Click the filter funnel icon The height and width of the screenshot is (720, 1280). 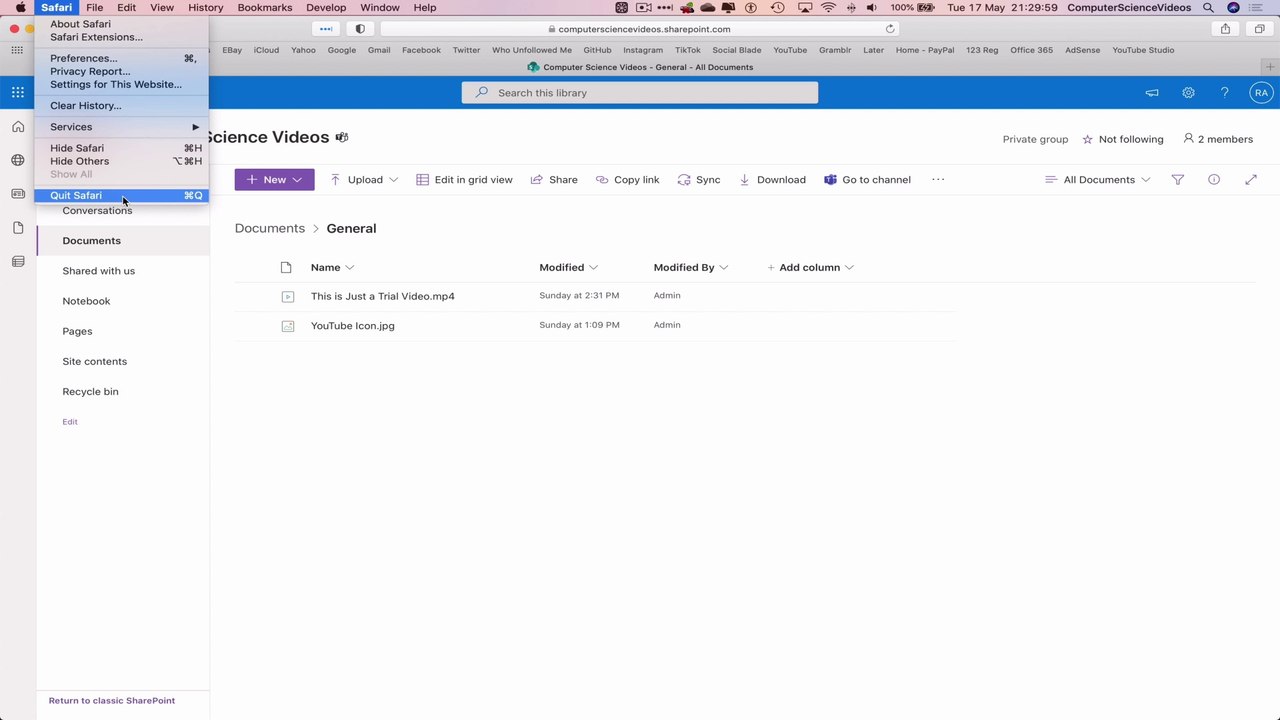[1178, 180]
